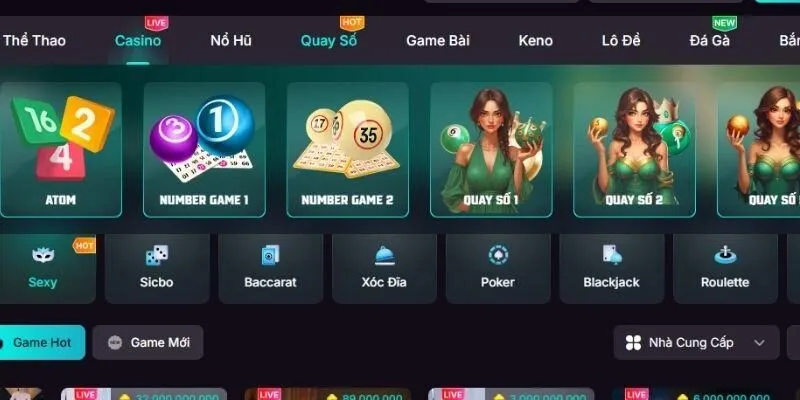This screenshot has height=400, width=800.
Task: Open the Đá Gà tab
Action: point(710,41)
